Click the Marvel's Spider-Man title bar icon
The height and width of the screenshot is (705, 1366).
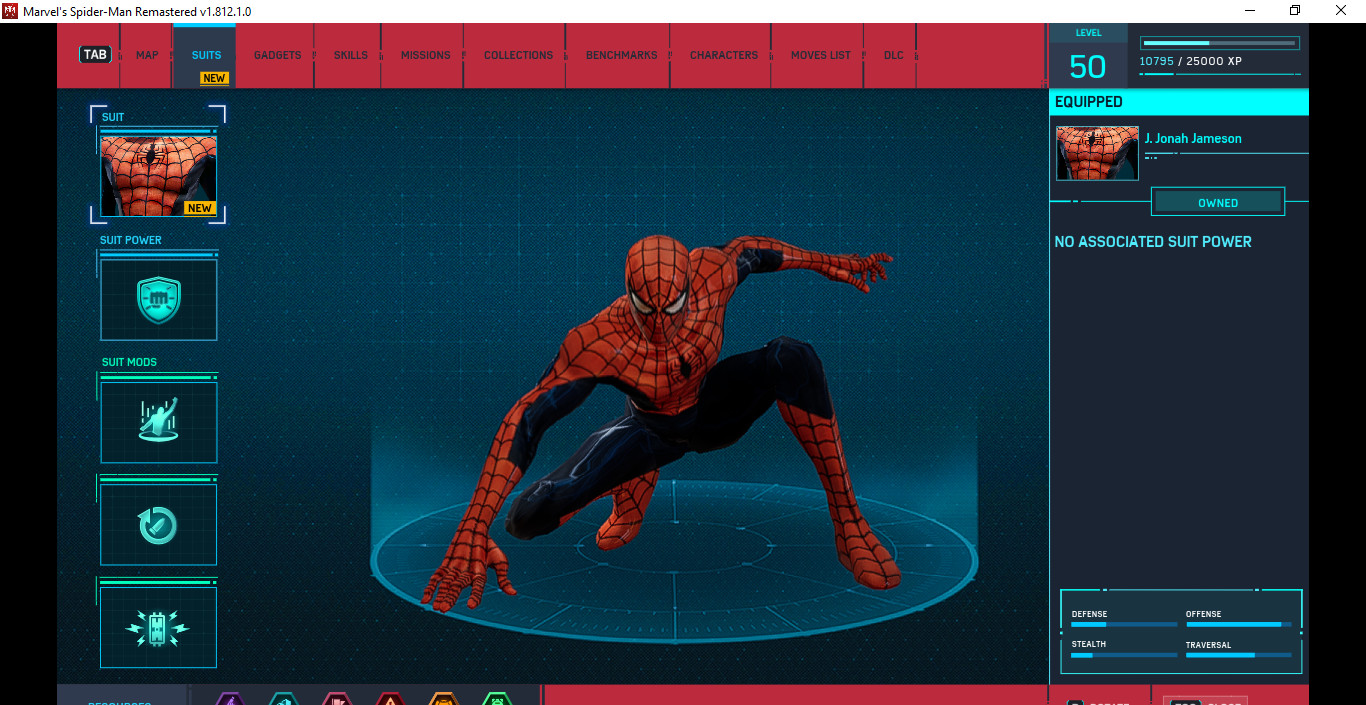(x=11, y=10)
